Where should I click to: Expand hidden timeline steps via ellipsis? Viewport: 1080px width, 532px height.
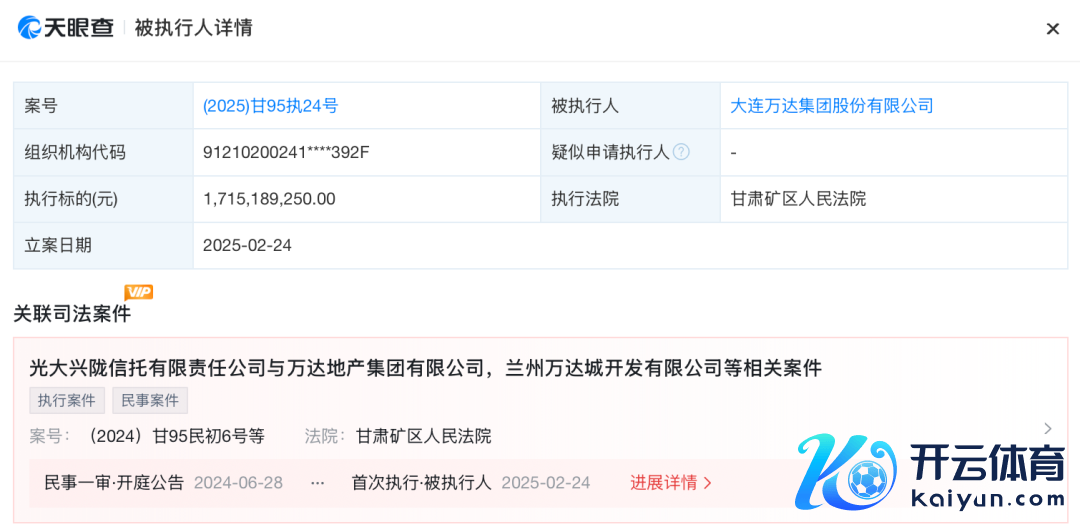pyautogui.click(x=317, y=483)
